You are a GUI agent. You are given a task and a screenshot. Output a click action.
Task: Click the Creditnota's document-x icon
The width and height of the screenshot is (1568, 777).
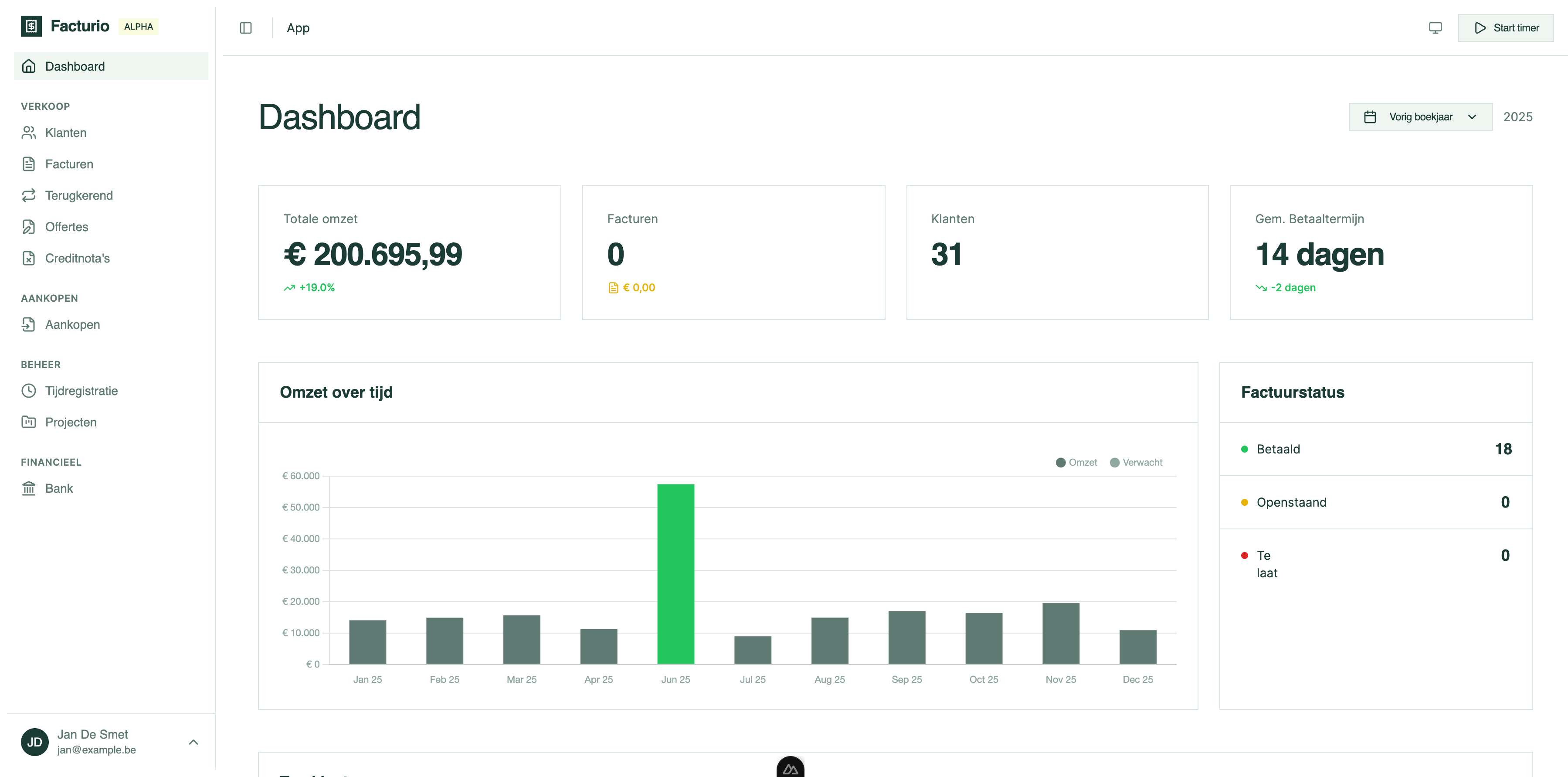click(x=29, y=258)
